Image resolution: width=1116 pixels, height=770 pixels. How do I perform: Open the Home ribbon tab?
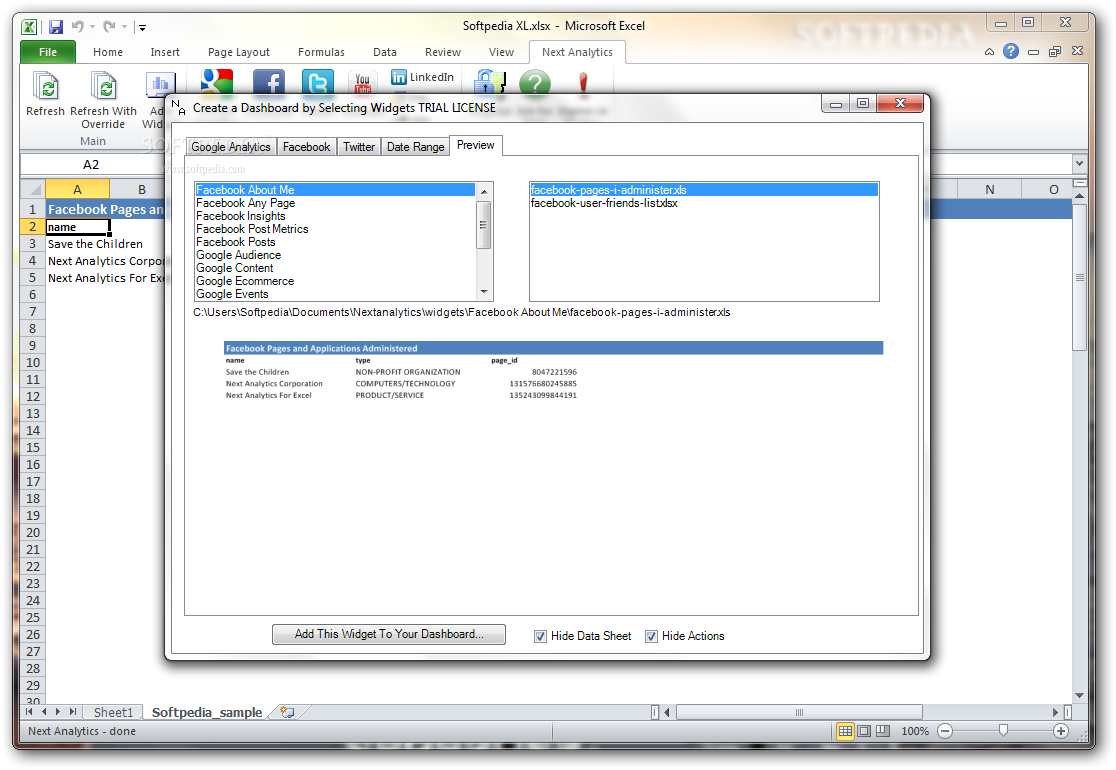(107, 52)
